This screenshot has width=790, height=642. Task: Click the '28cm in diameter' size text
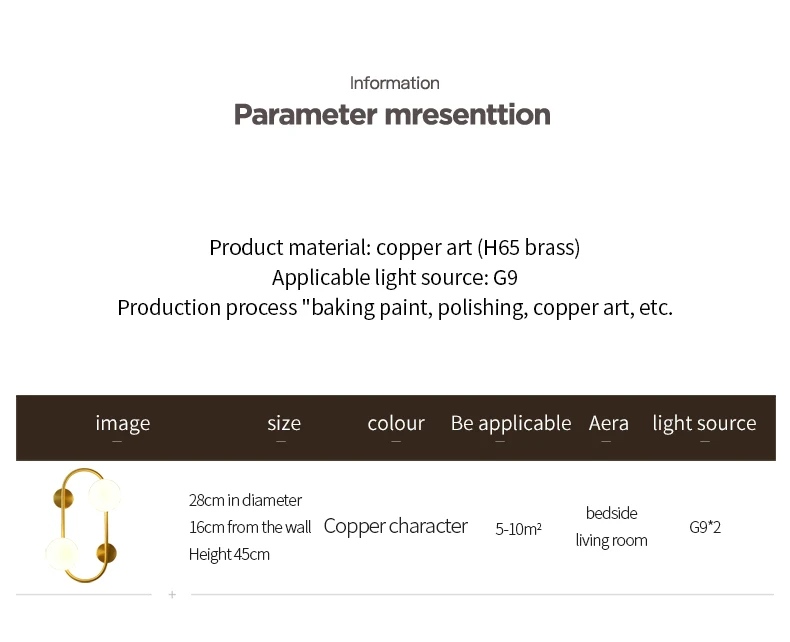click(245, 500)
